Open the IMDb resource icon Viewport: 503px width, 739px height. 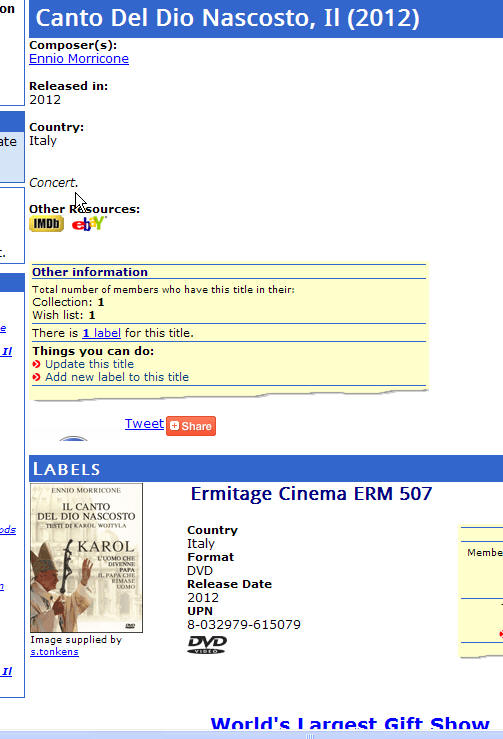point(46,223)
